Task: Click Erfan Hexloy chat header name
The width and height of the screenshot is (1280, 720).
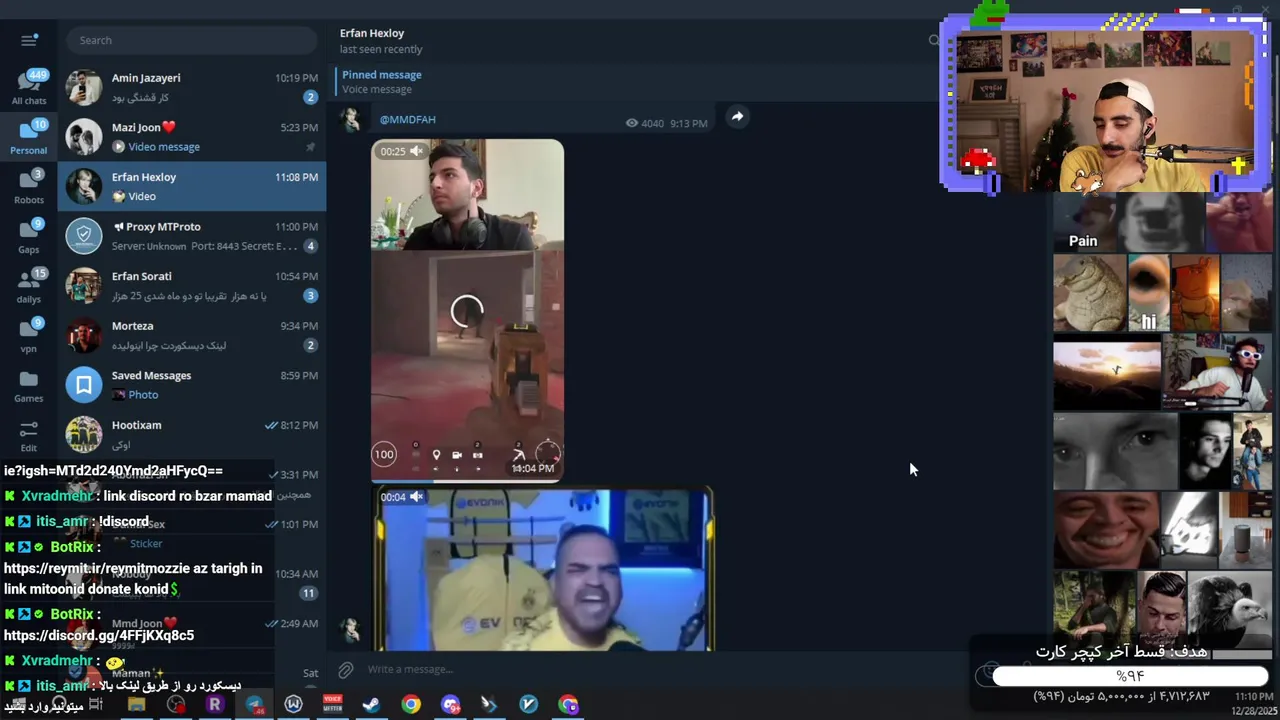Action: 372,33
